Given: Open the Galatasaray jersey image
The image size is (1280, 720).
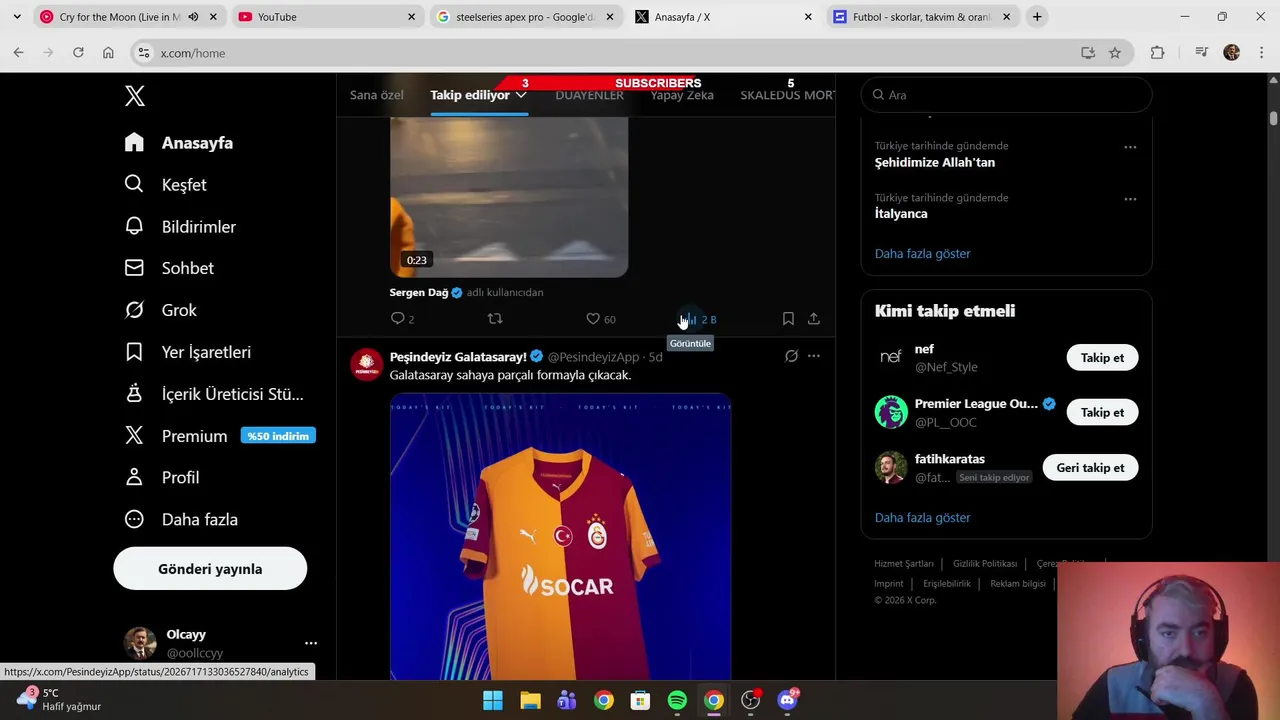Looking at the screenshot, I should (x=560, y=537).
